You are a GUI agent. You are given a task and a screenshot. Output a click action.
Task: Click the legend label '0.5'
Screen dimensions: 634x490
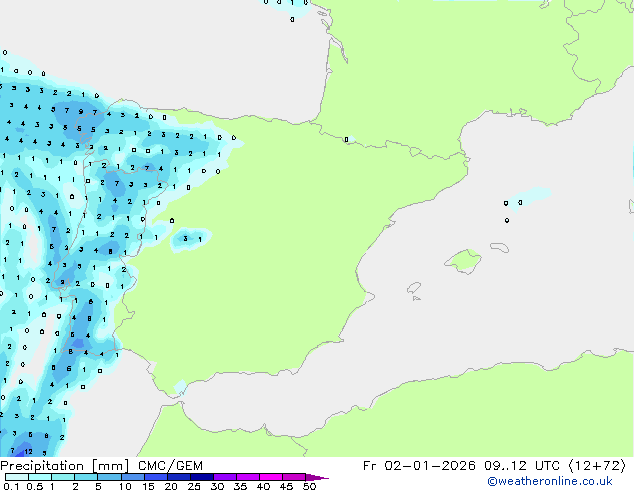(x=34, y=486)
